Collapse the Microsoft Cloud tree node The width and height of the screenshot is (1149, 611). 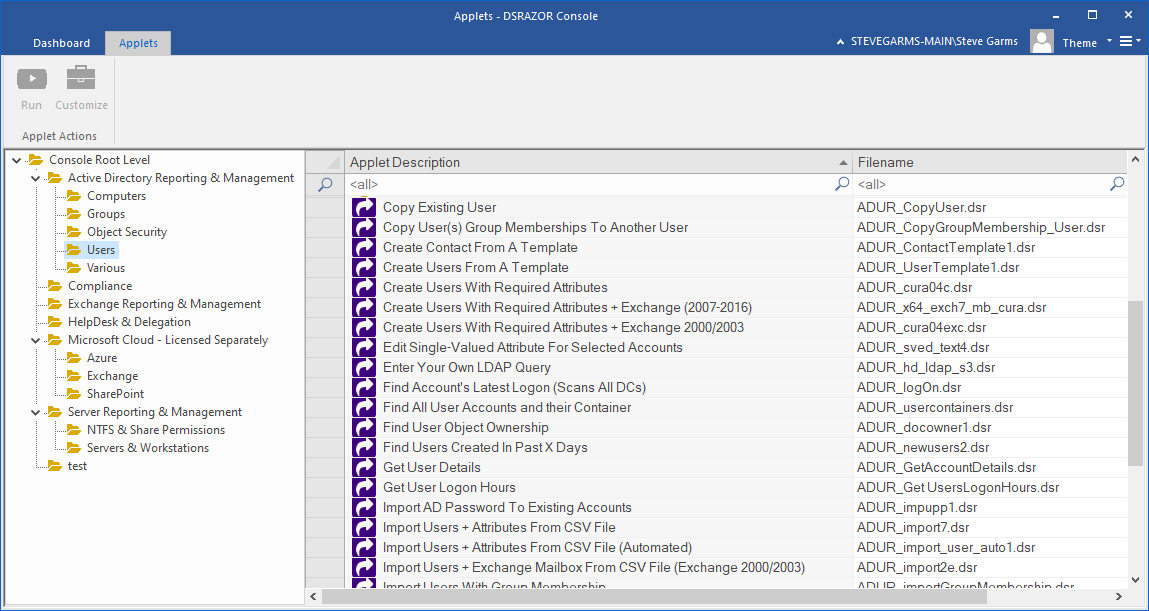point(36,340)
